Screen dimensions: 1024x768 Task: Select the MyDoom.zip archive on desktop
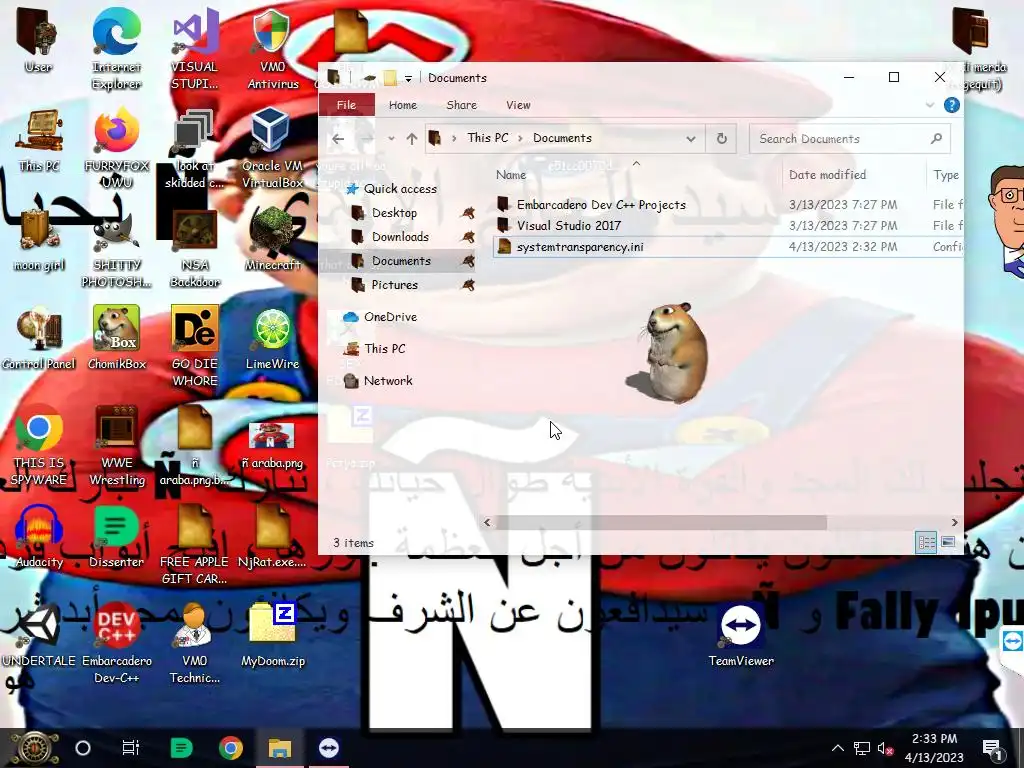pyautogui.click(x=272, y=636)
